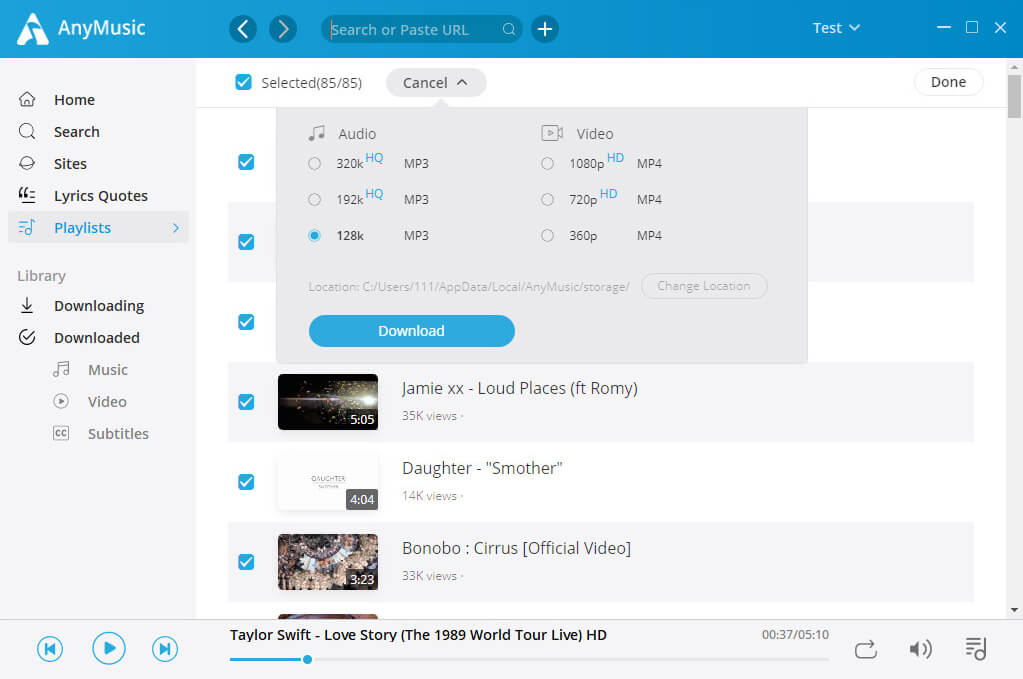Click the playback progress slider handle
The image size is (1023, 679).
tap(307, 659)
